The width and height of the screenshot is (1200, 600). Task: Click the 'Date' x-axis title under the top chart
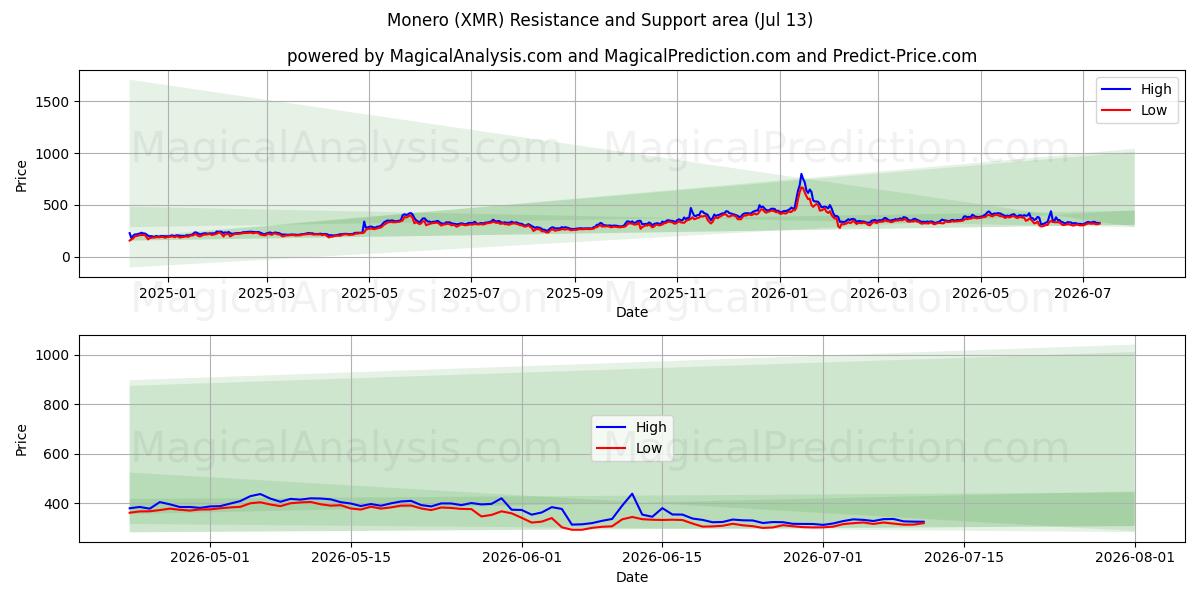632,313
